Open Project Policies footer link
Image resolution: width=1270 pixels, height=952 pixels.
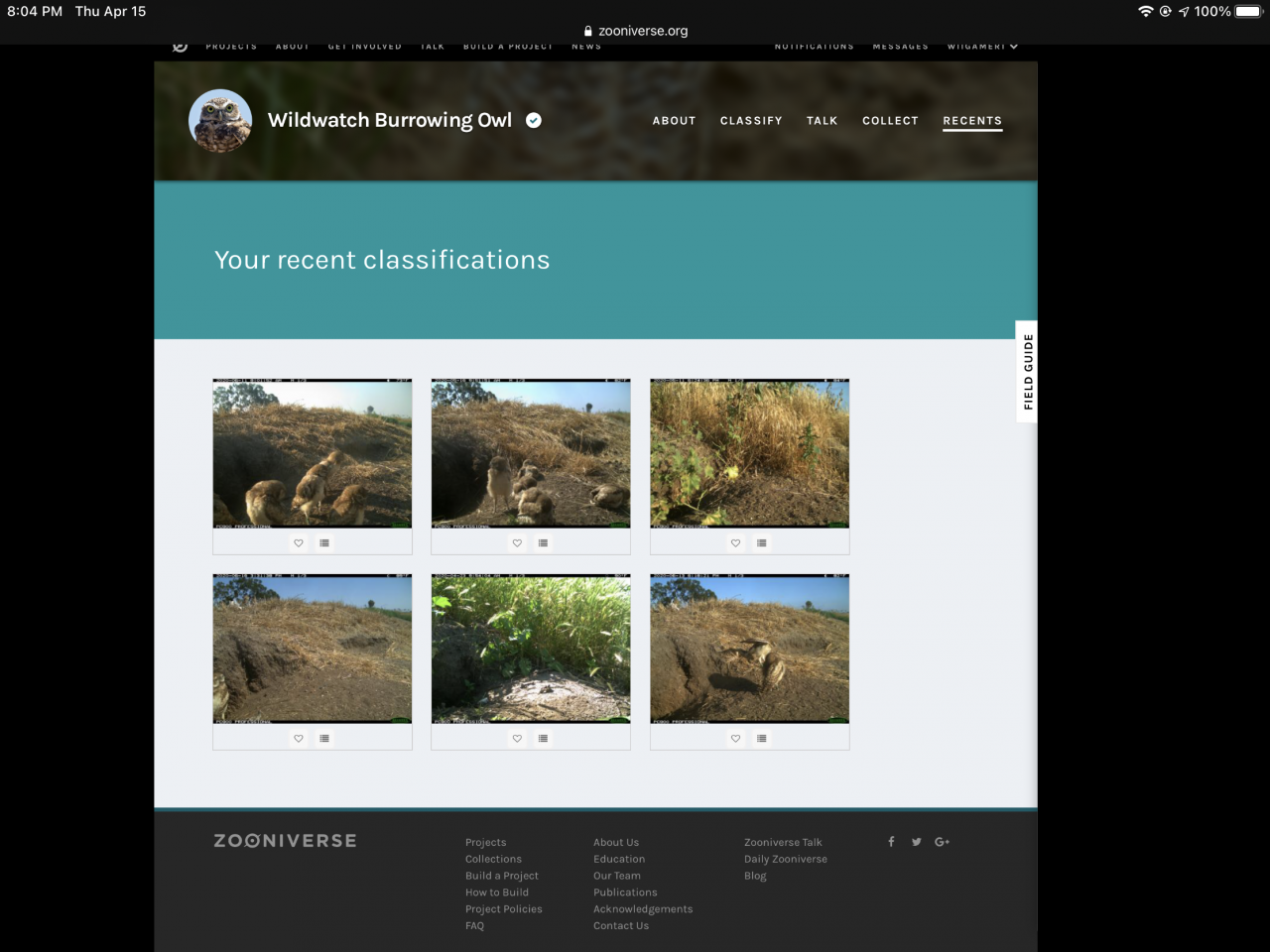(x=504, y=909)
